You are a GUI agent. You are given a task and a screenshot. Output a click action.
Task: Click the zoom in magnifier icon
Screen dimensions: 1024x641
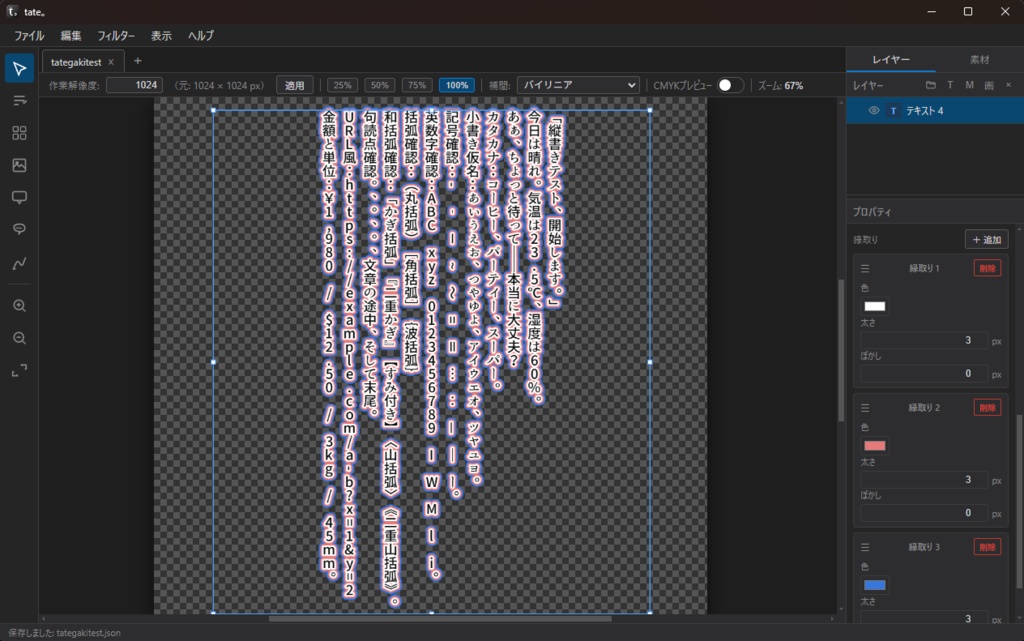(19, 305)
